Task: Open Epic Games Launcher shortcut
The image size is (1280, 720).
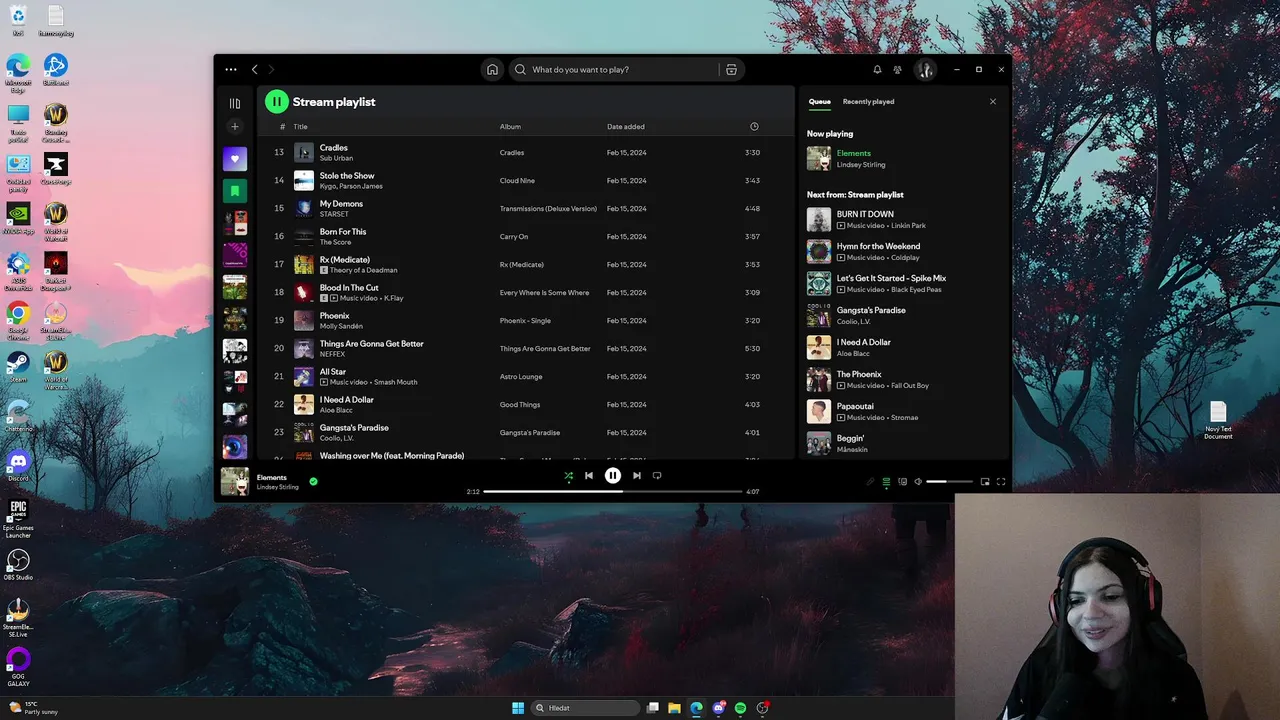Action: coord(18,520)
